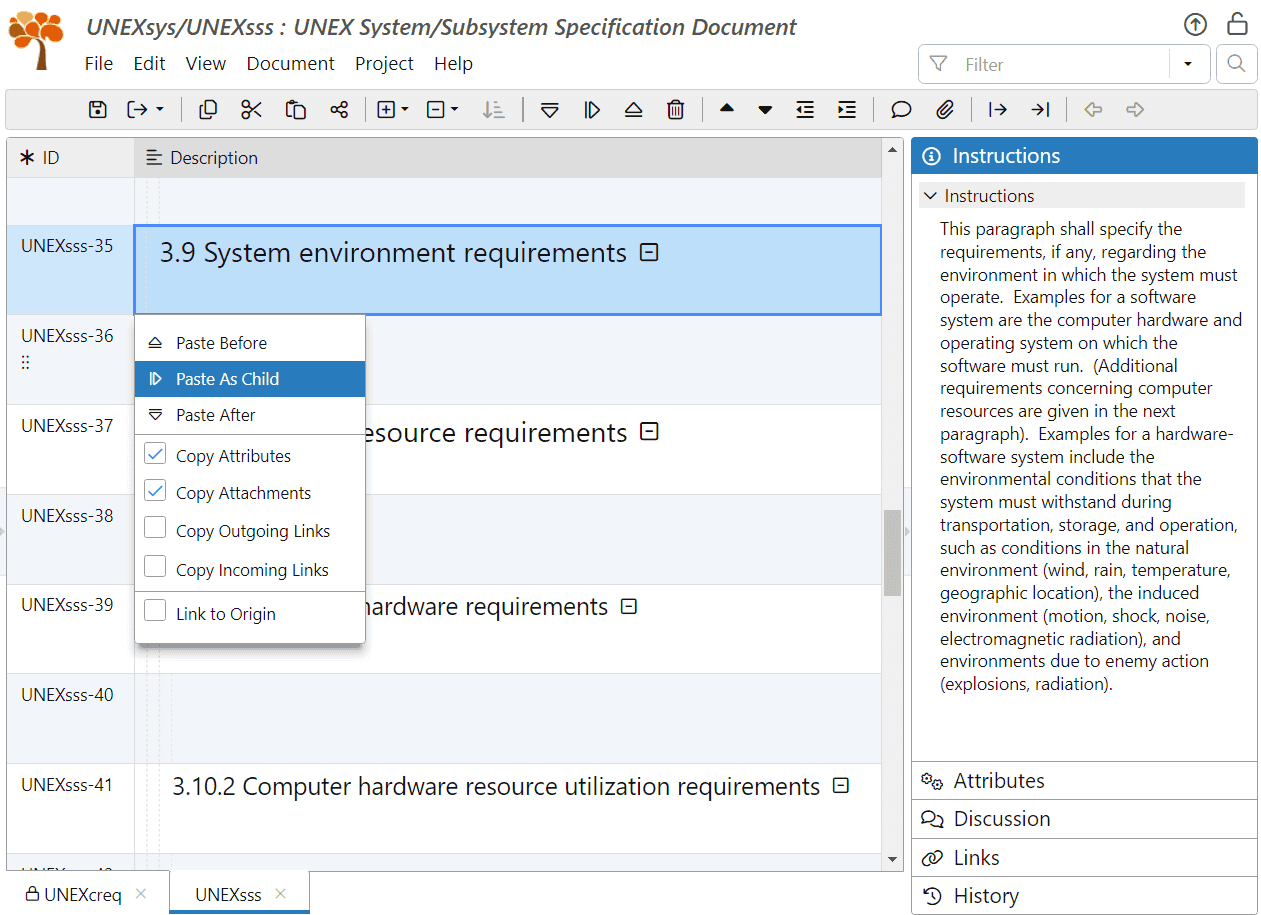The image size is (1261, 915).
Task: Open the Remove item dropdown arrow
Action: click(455, 110)
